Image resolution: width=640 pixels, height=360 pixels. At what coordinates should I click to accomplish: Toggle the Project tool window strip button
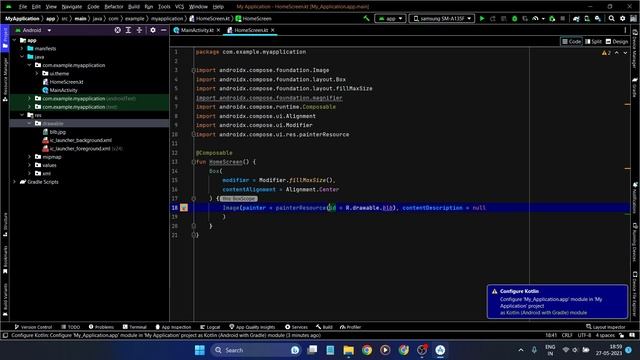(x=5, y=39)
